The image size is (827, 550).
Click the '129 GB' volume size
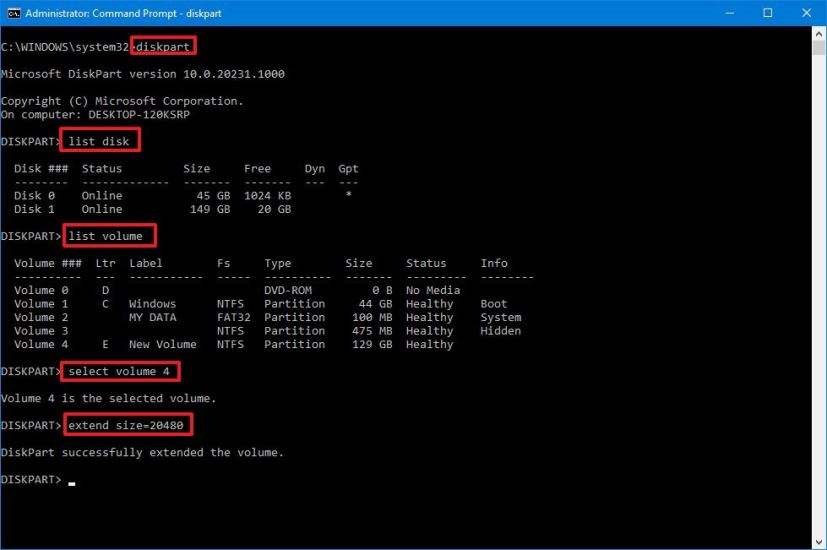click(x=372, y=344)
